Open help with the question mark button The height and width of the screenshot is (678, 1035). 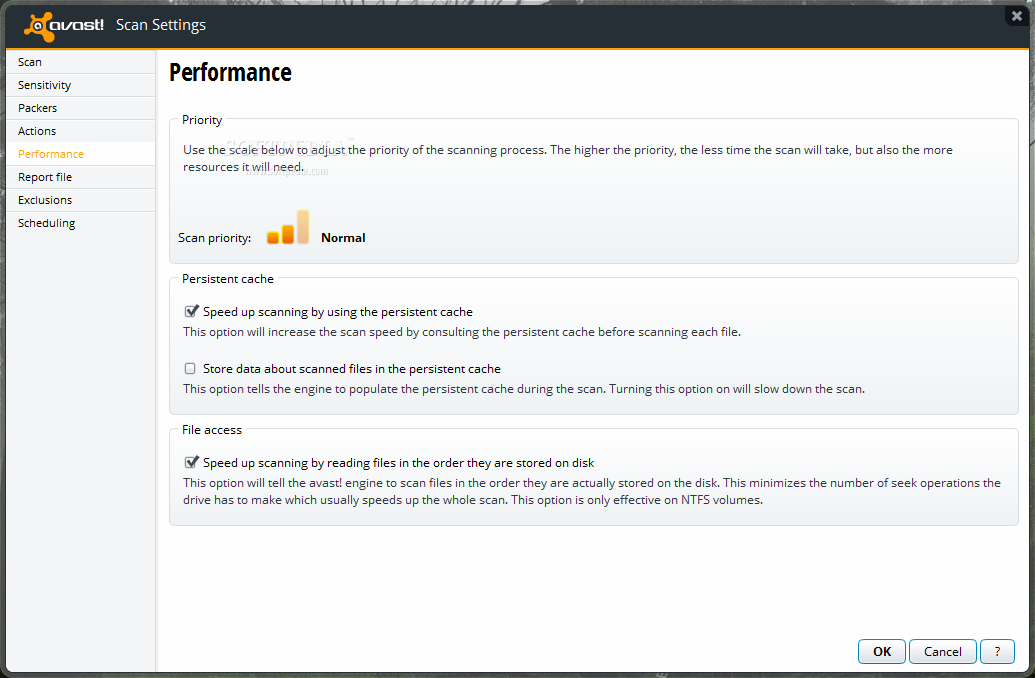coord(997,652)
